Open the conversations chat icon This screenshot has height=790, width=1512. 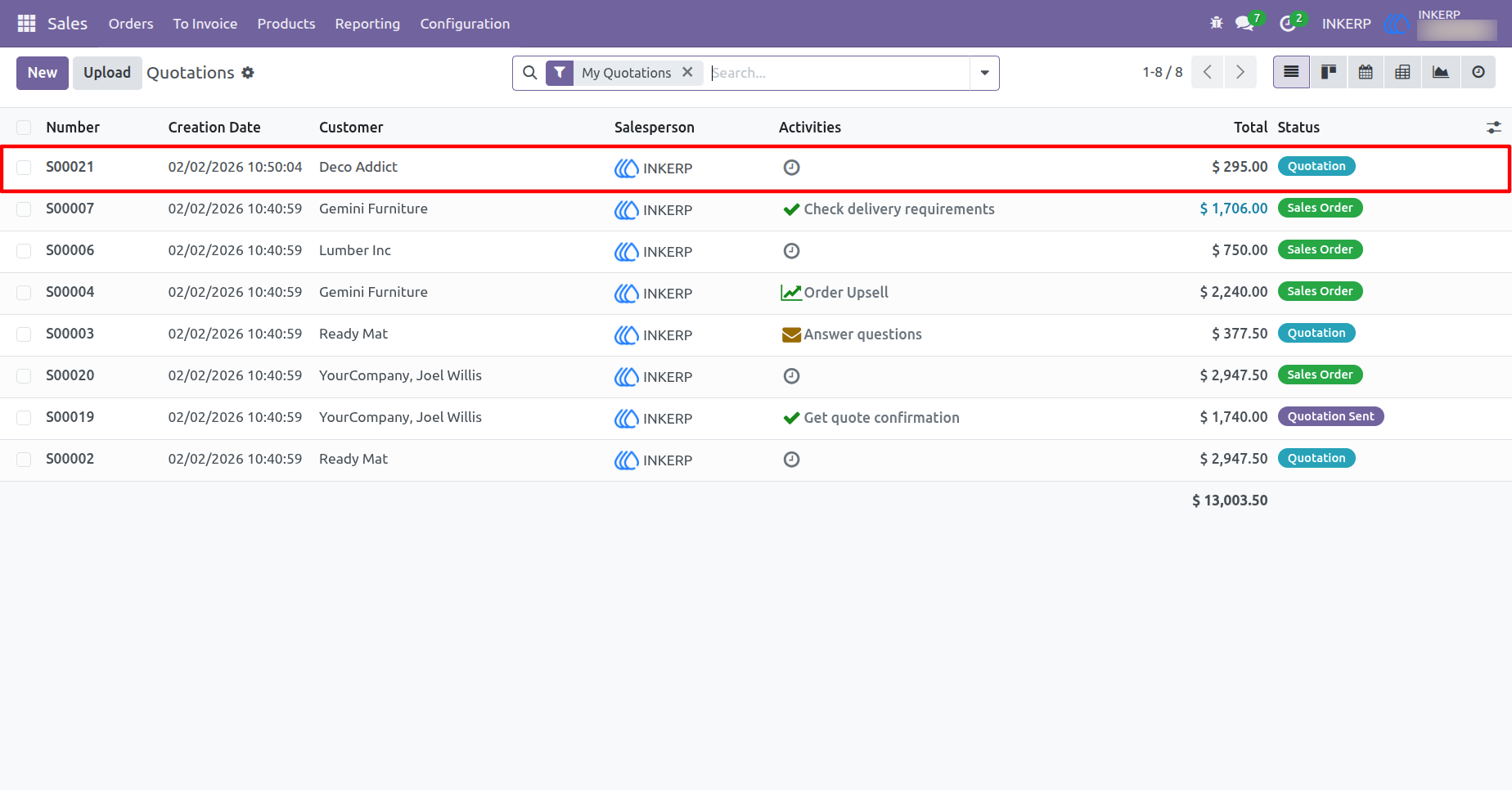[x=1245, y=23]
